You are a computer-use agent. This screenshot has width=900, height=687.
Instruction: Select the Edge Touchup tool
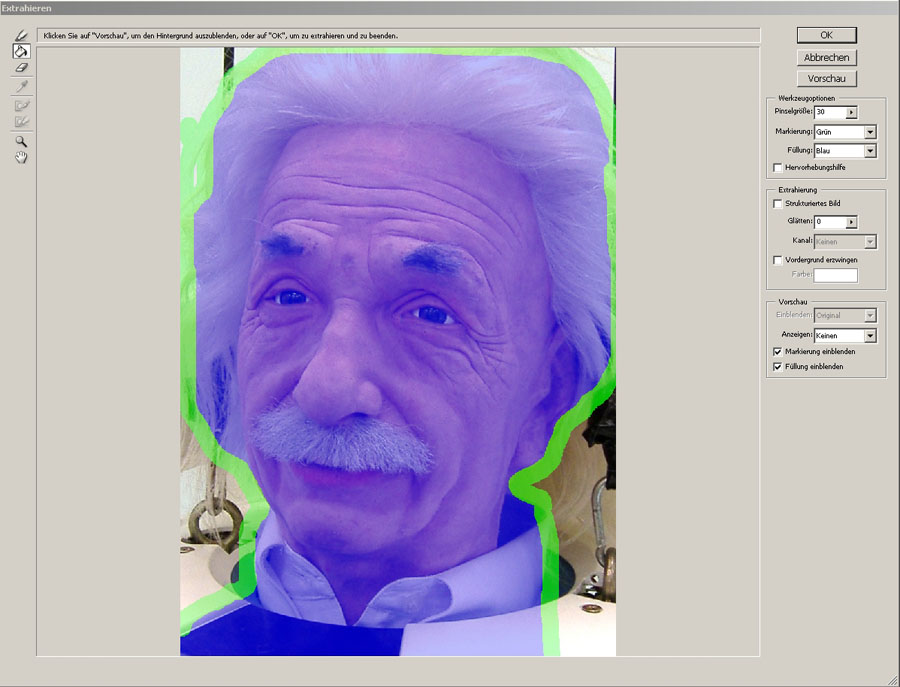click(20, 121)
